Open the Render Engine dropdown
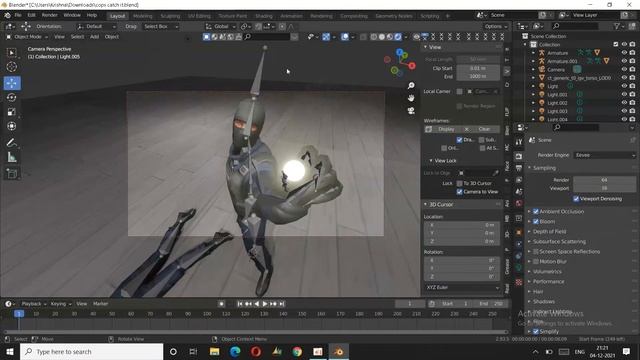 [x=605, y=155]
